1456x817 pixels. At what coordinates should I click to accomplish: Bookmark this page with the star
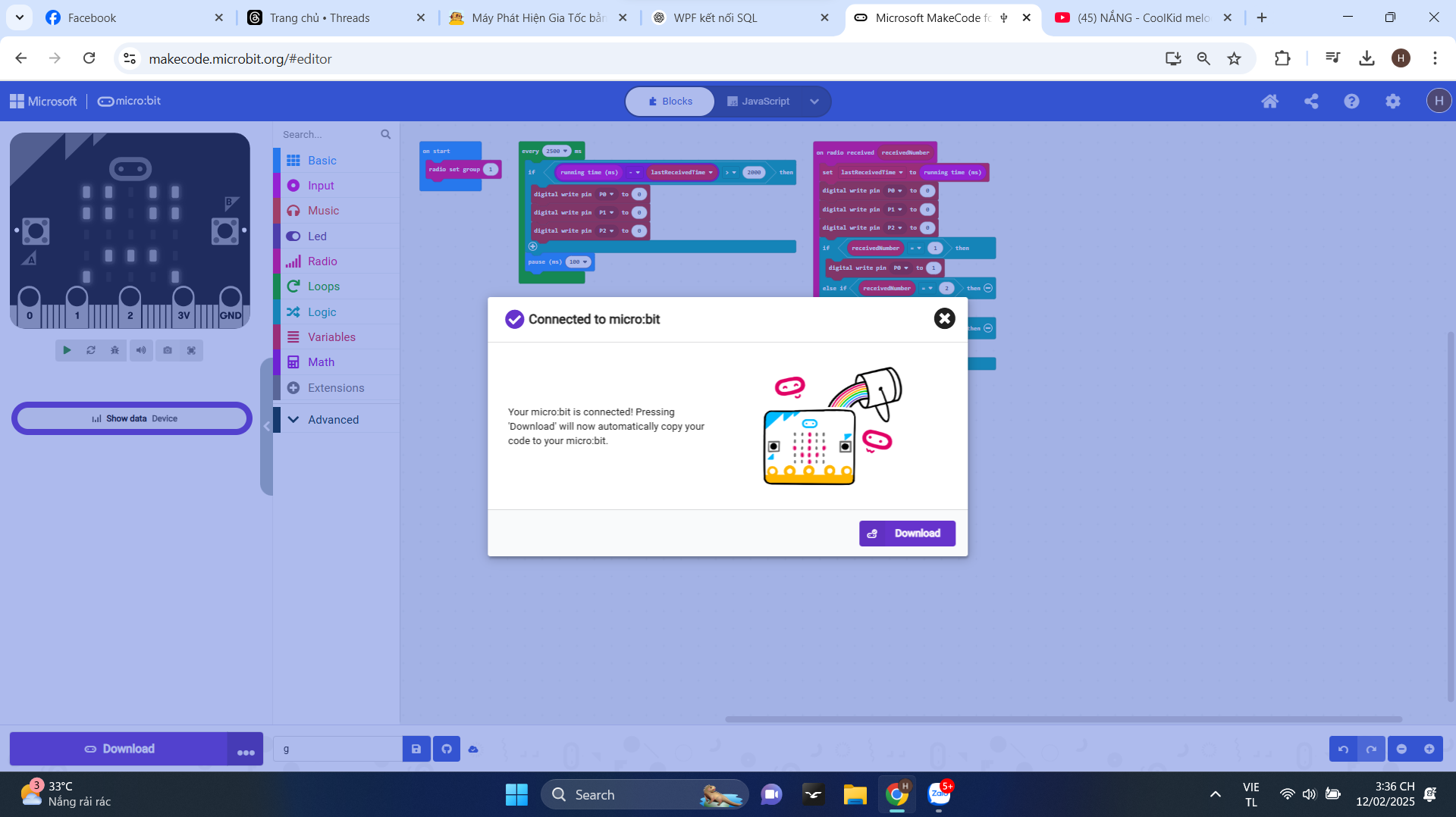pos(1235,58)
